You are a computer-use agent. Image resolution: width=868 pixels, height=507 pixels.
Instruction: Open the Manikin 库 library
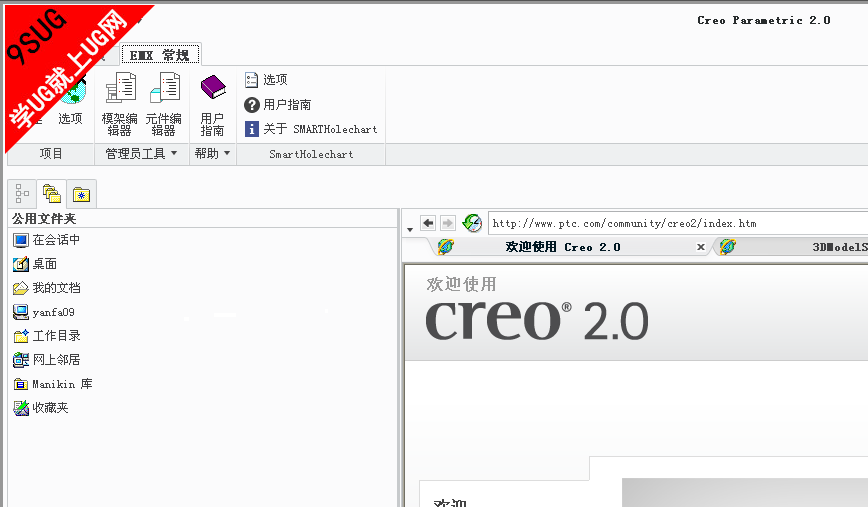pyautogui.click(x=53, y=384)
